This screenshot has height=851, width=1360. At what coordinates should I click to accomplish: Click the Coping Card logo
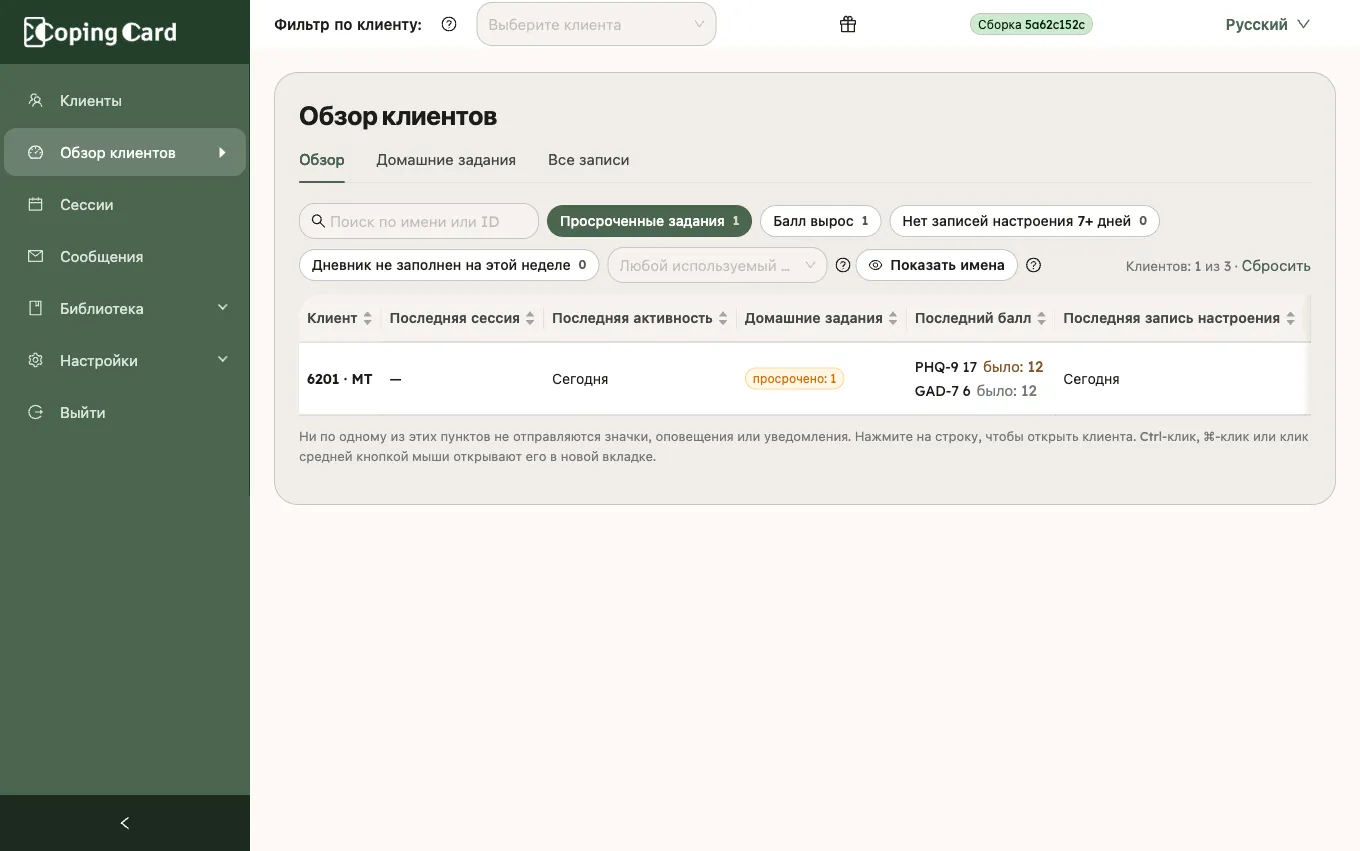coord(100,32)
